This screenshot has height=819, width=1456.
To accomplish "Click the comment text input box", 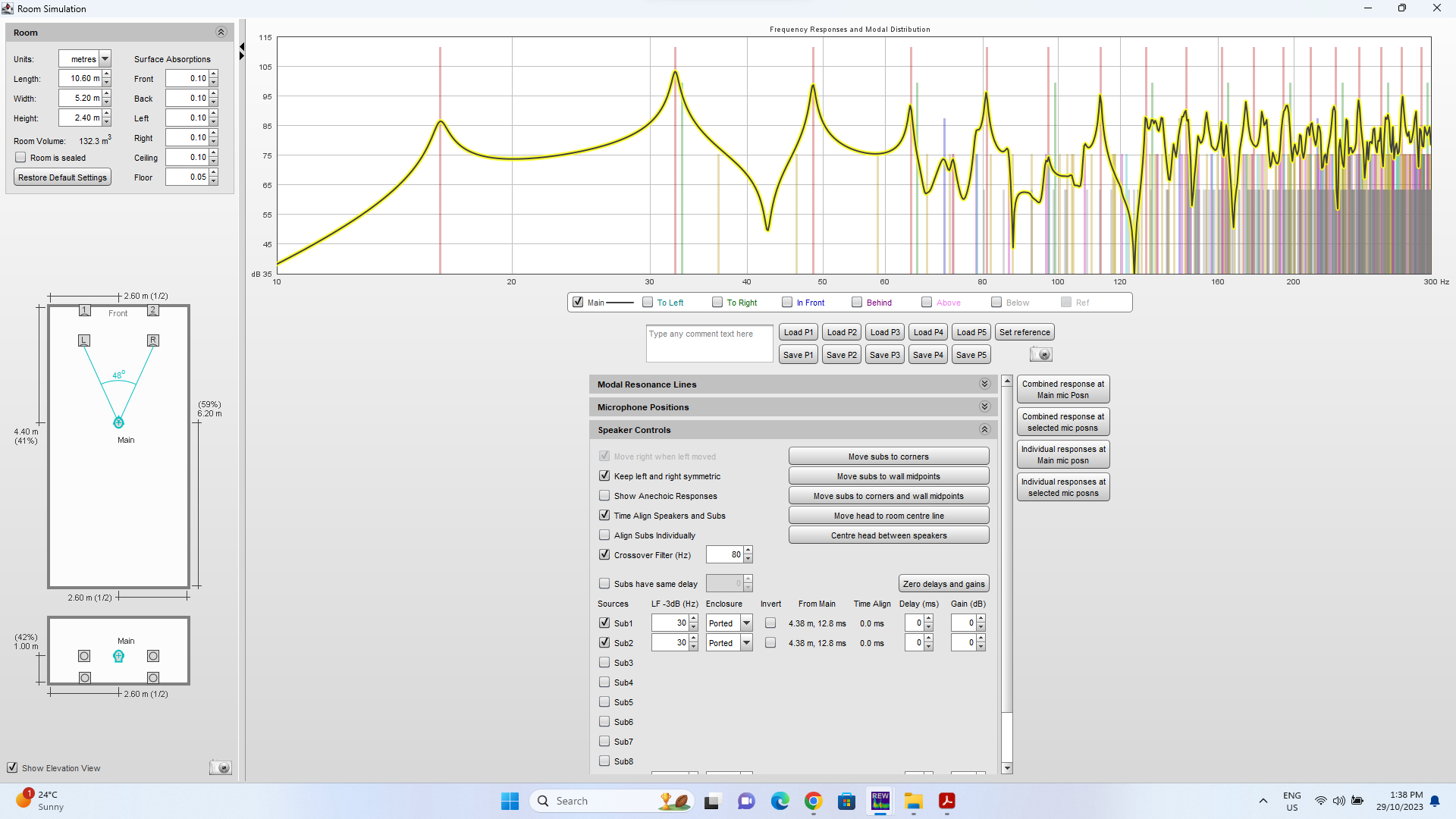I will 709,344.
